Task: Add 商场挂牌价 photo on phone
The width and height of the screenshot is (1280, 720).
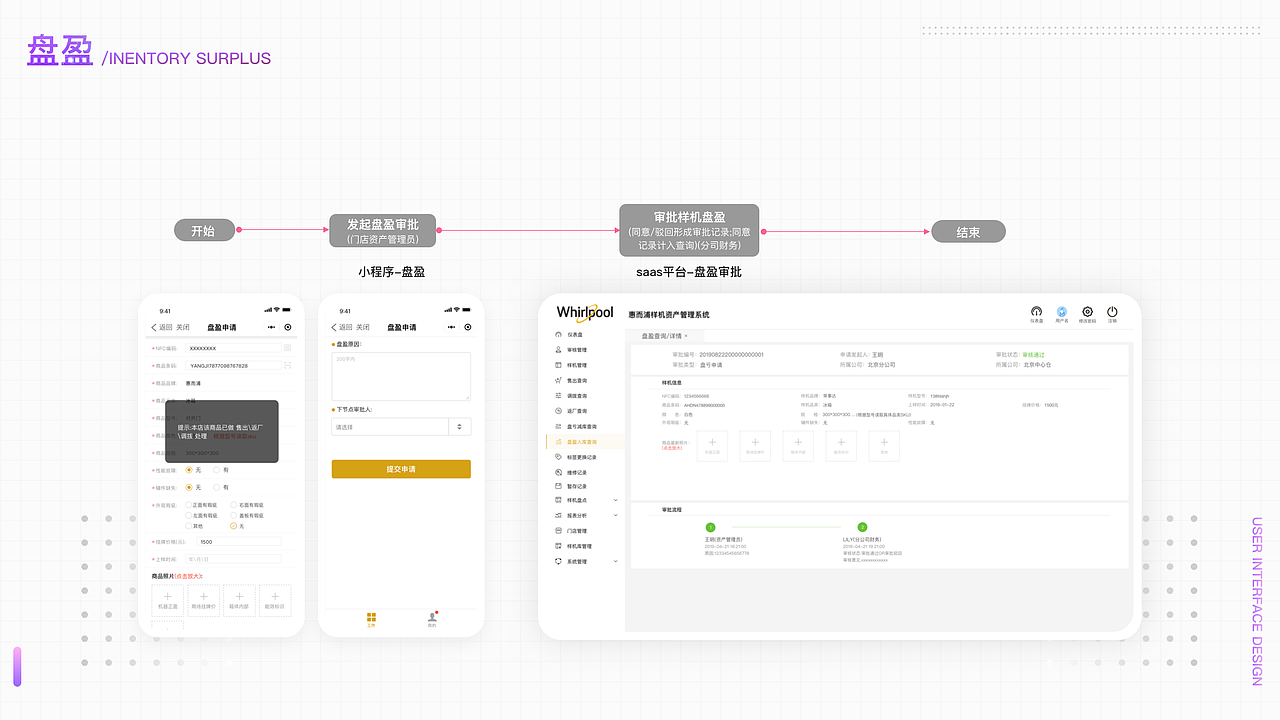Action: click(203, 600)
